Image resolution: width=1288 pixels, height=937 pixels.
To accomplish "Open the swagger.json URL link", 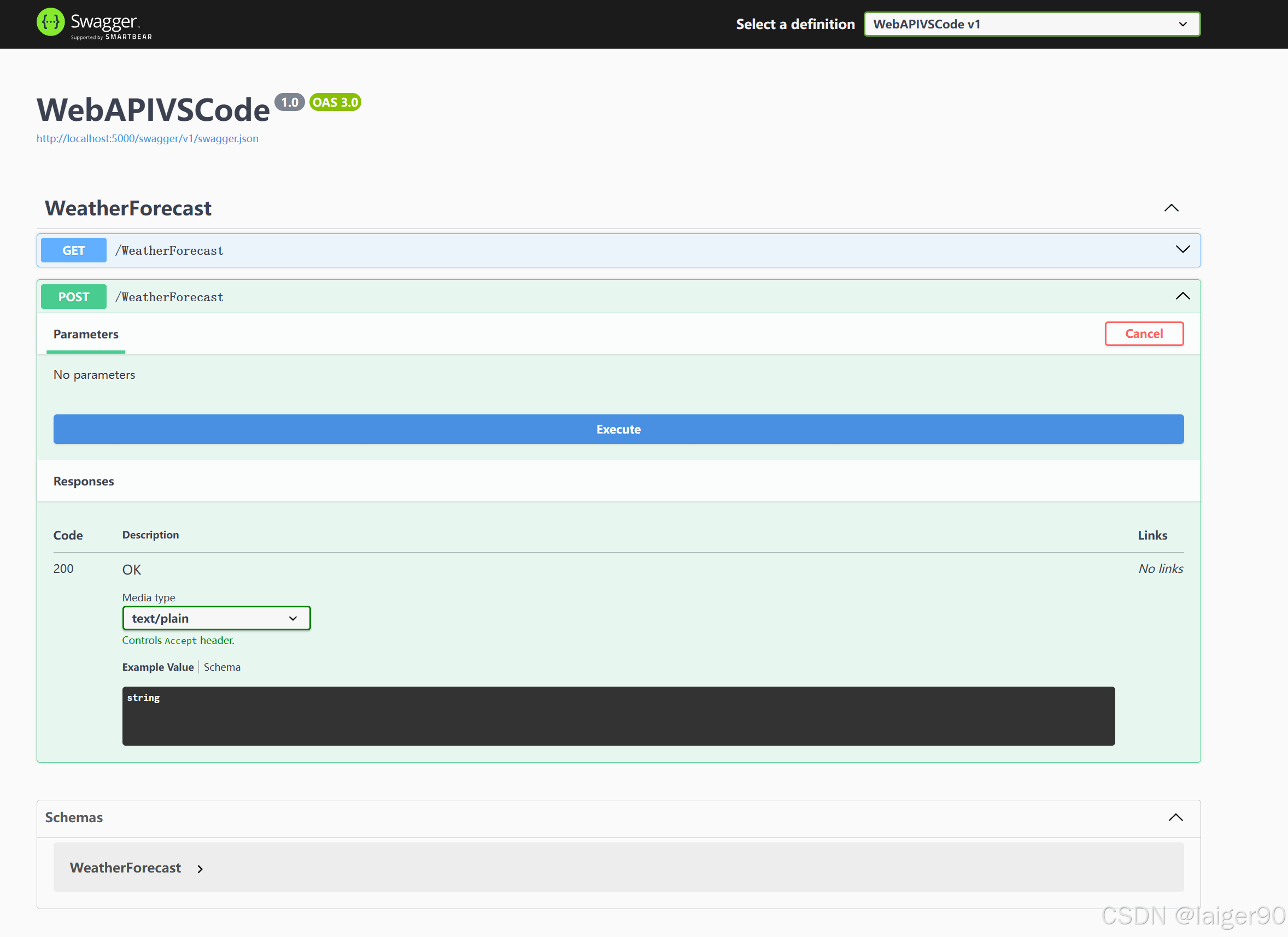I will 147,138.
